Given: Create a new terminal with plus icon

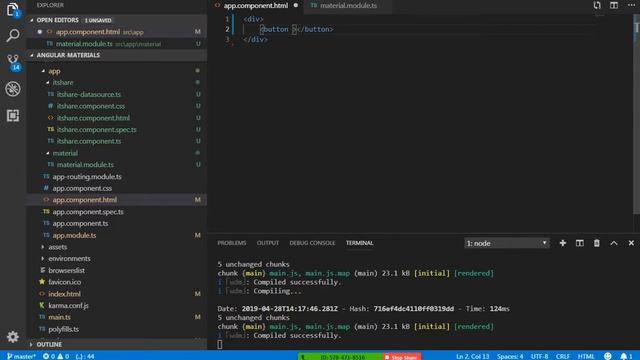Looking at the screenshot, I should pos(562,243).
